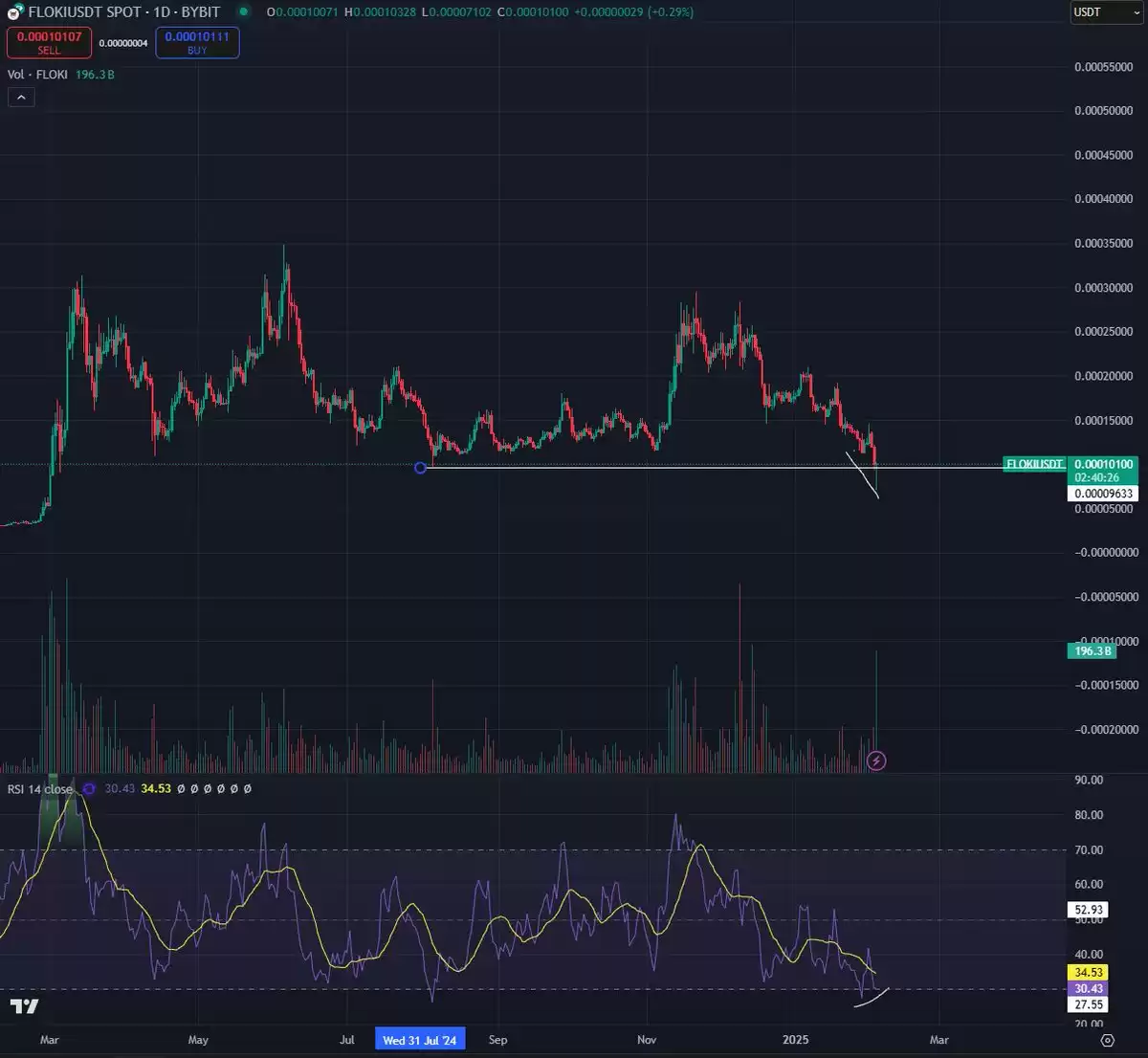Click the FLOKIUSDT green price label
Image resolution: width=1148 pixels, height=1058 pixels.
pos(1034,464)
